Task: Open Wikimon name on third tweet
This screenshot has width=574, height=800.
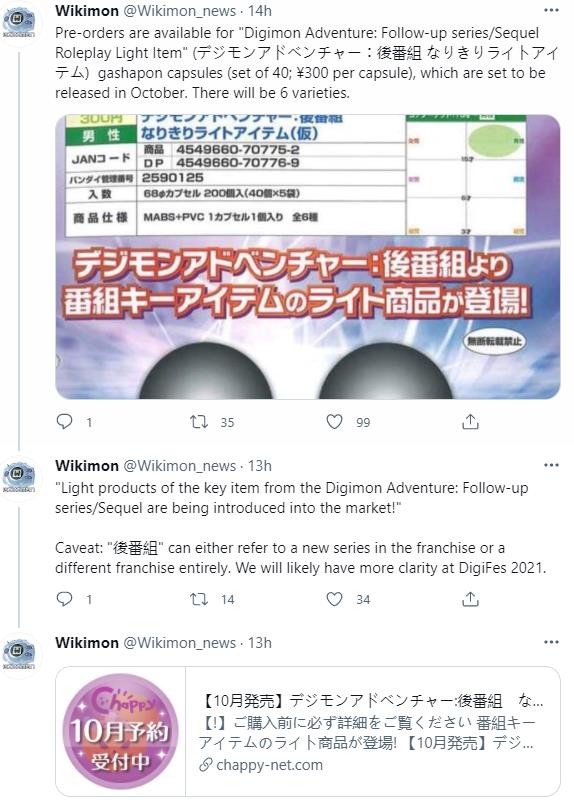Action: pos(87,643)
